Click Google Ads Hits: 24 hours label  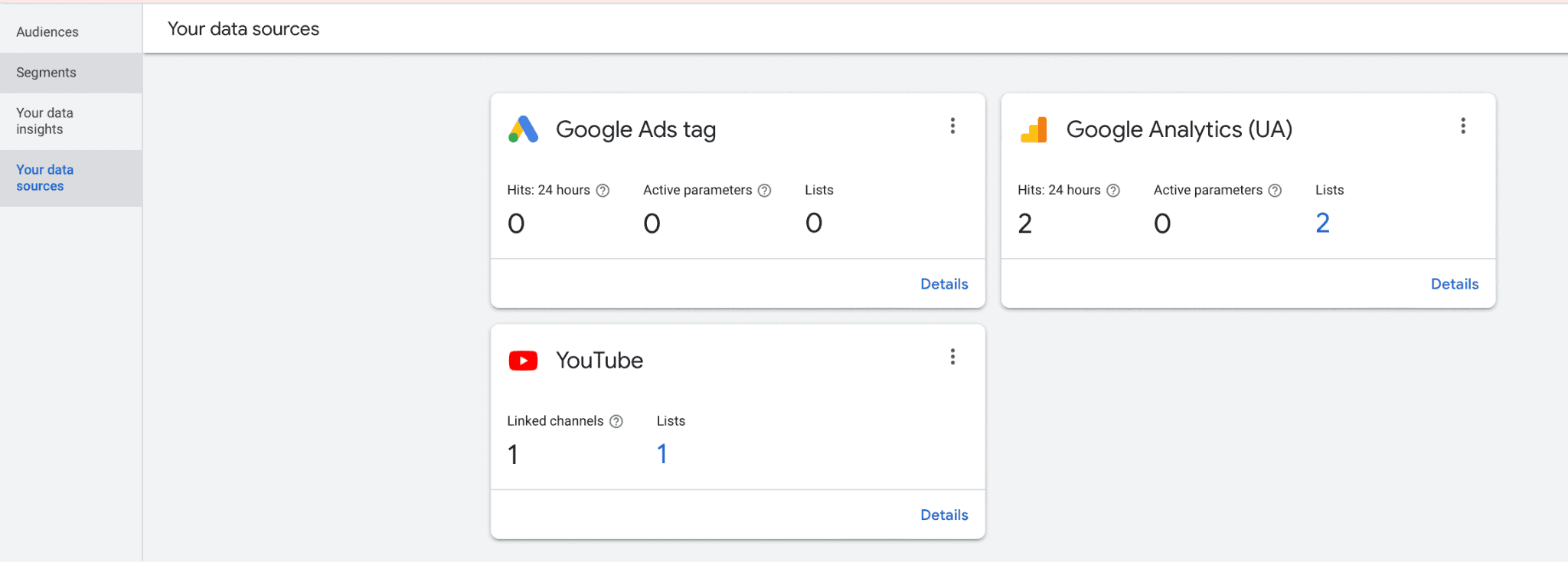pos(548,190)
